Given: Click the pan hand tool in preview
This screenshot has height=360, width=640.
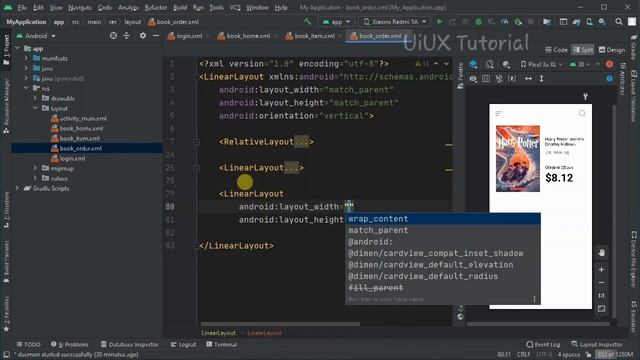Looking at the screenshot, I should click(601, 253).
